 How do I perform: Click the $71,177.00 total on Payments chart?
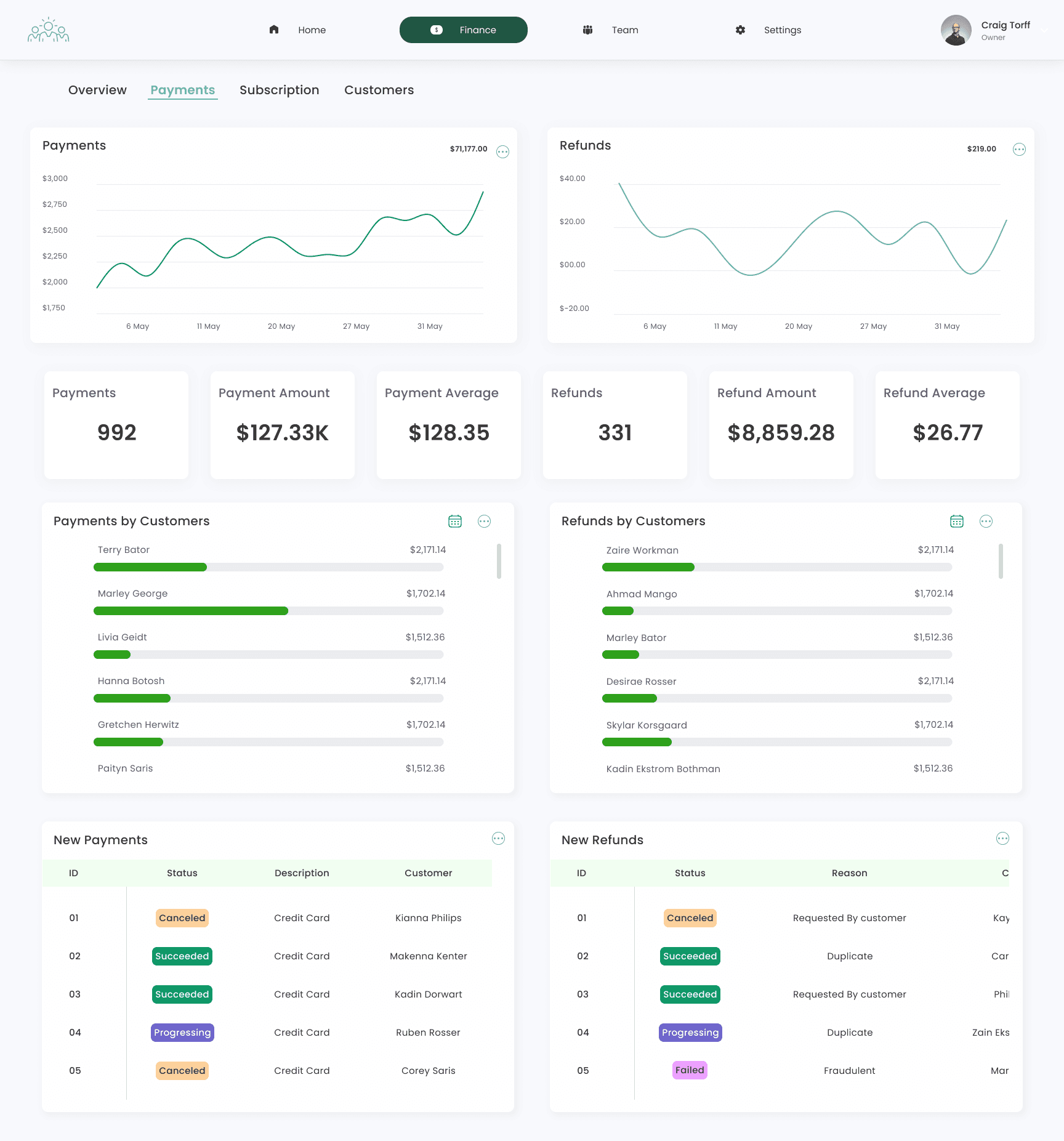[x=469, y=149]
